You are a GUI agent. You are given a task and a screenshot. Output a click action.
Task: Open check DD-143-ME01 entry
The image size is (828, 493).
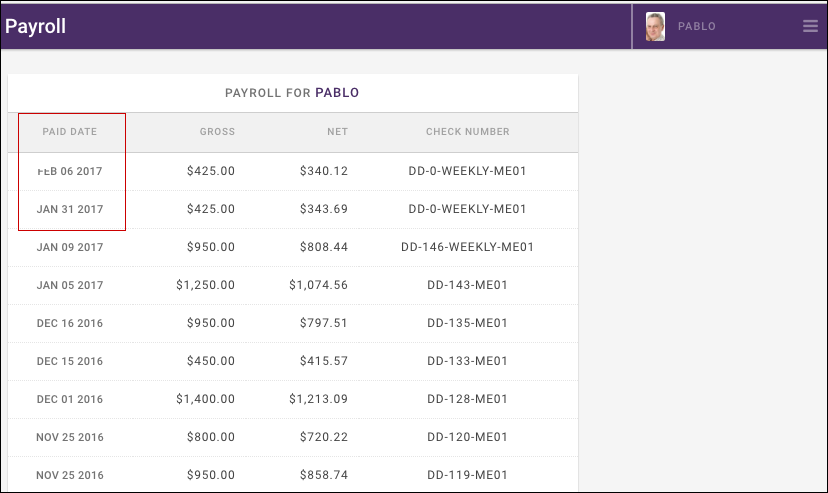(467, 285)
